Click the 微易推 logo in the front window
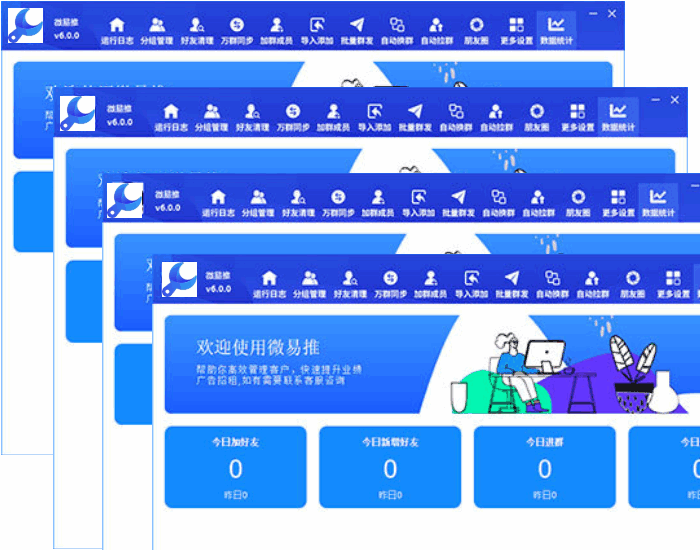This screenshot has height=550, width=700. click(x=179, y=279)
